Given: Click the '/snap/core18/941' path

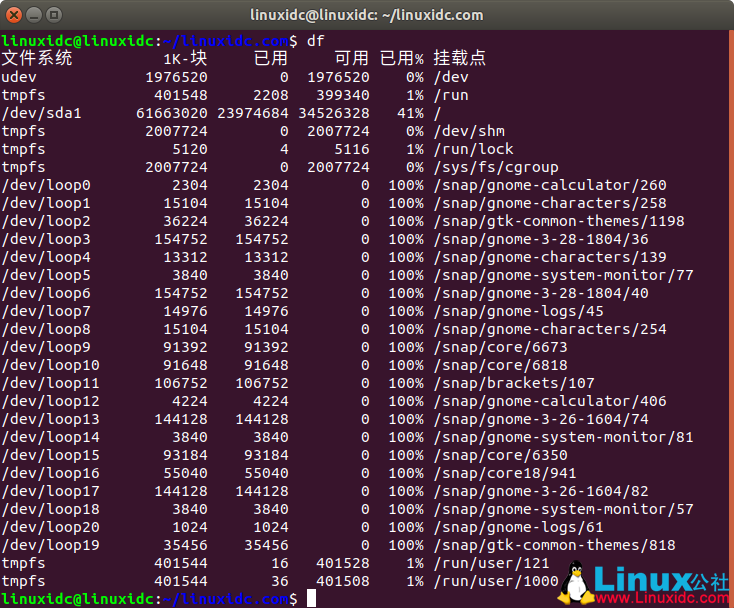Looking at the screenshot, I should (505, 473).
